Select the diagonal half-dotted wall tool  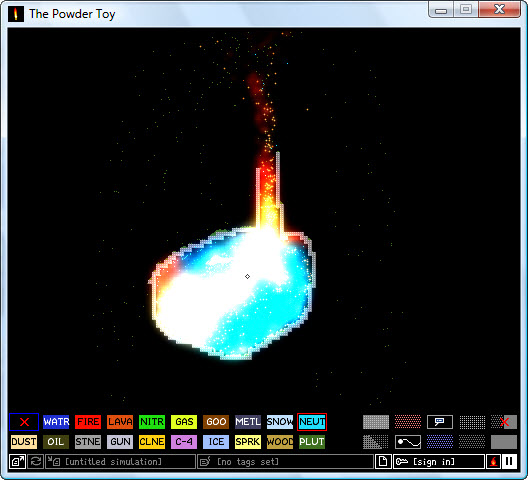coord(376,442)
